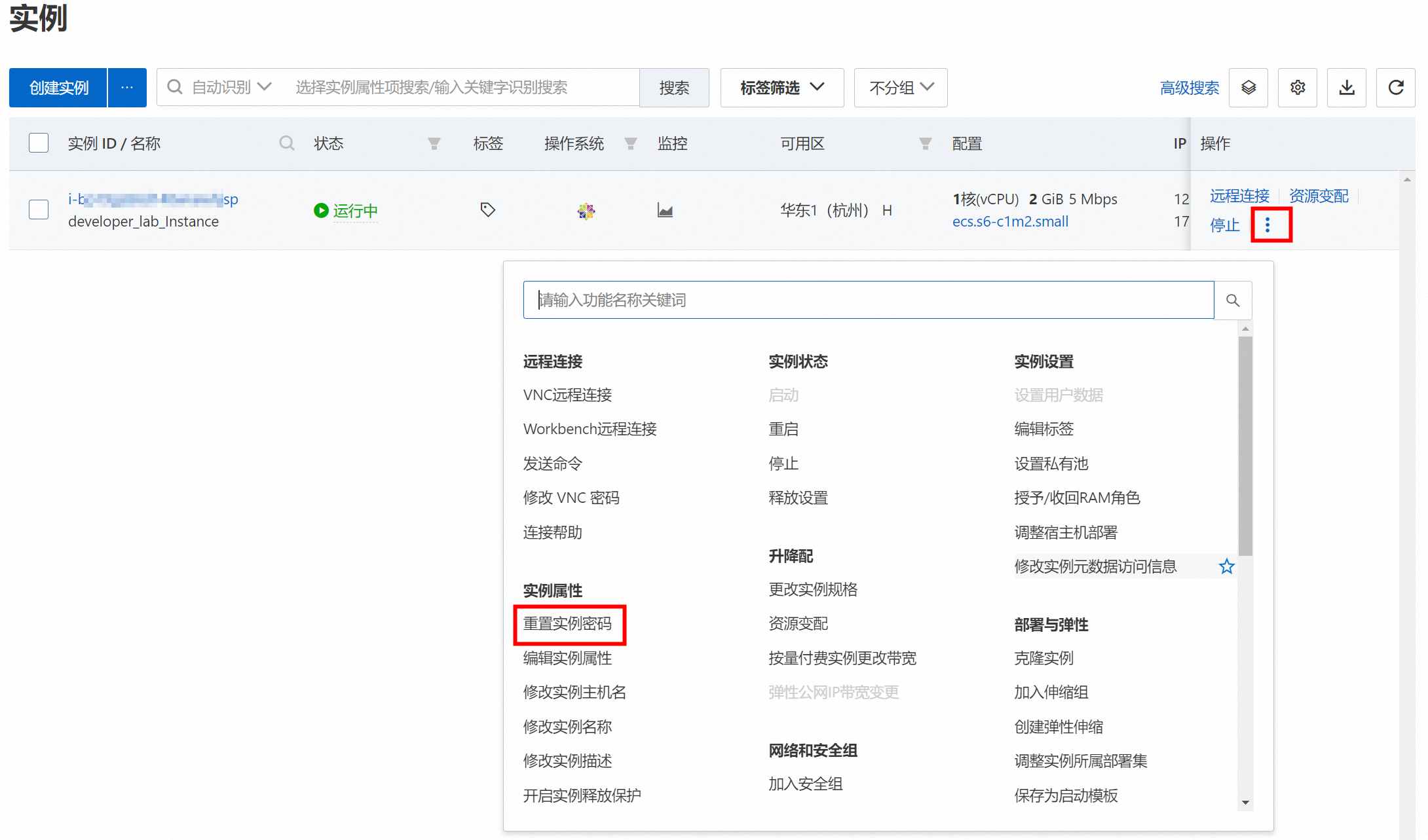The width and height of the screenshot is (1428, 840).
Task: Expand the 自动识别 search type dropdown
Action: click(x=231, y=87)
